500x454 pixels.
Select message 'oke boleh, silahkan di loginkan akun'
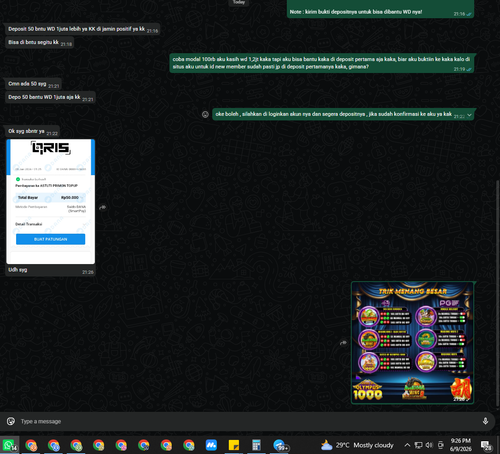coord(343,114)
